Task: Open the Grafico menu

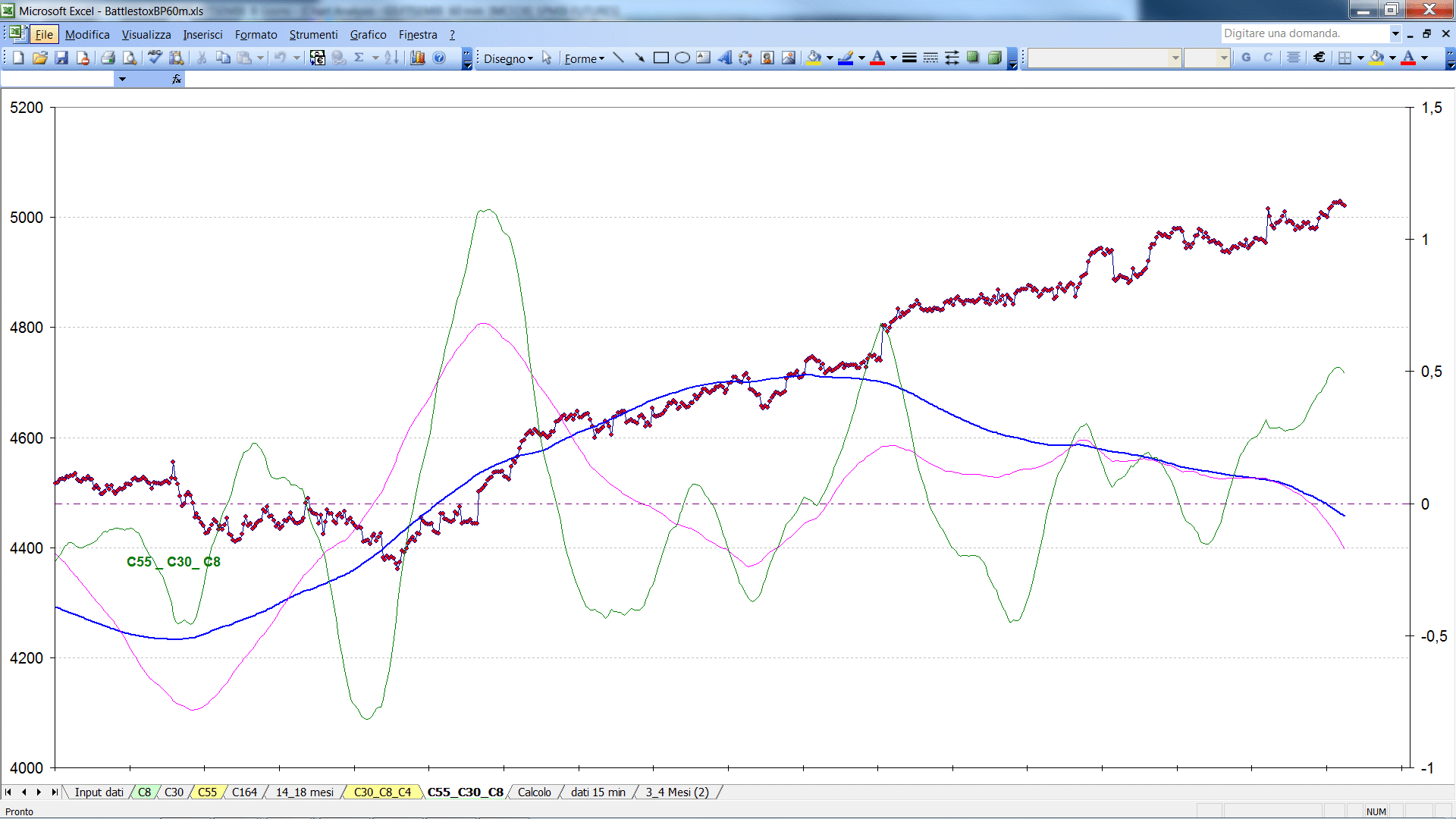Action: [368, 34]
